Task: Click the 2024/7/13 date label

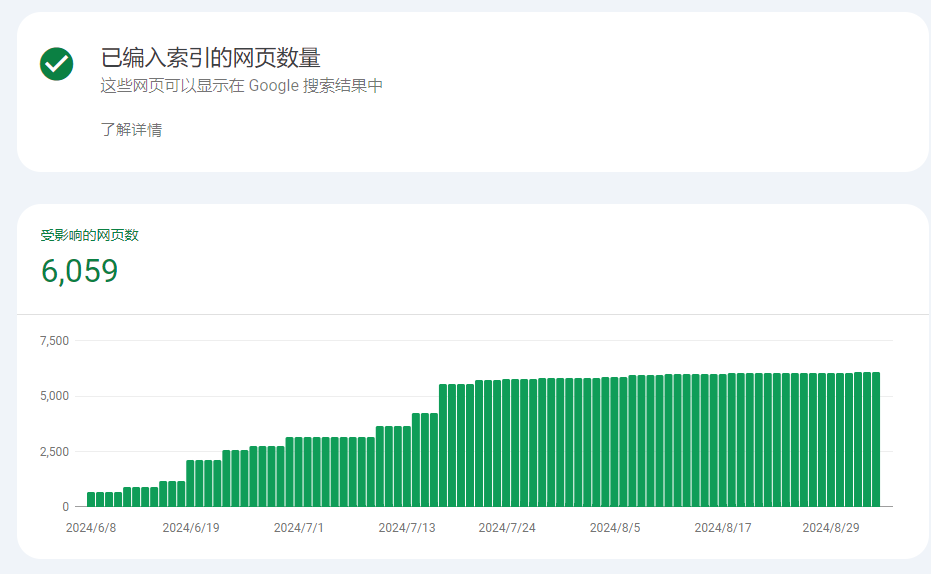Action: pyautogui.click(x=407, y=528)
